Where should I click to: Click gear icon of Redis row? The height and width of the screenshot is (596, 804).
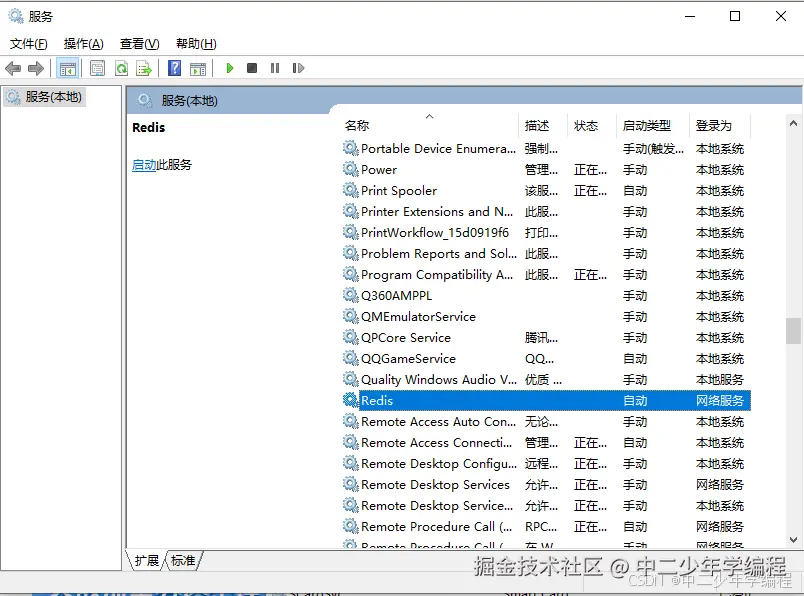[x=350, y=400]
